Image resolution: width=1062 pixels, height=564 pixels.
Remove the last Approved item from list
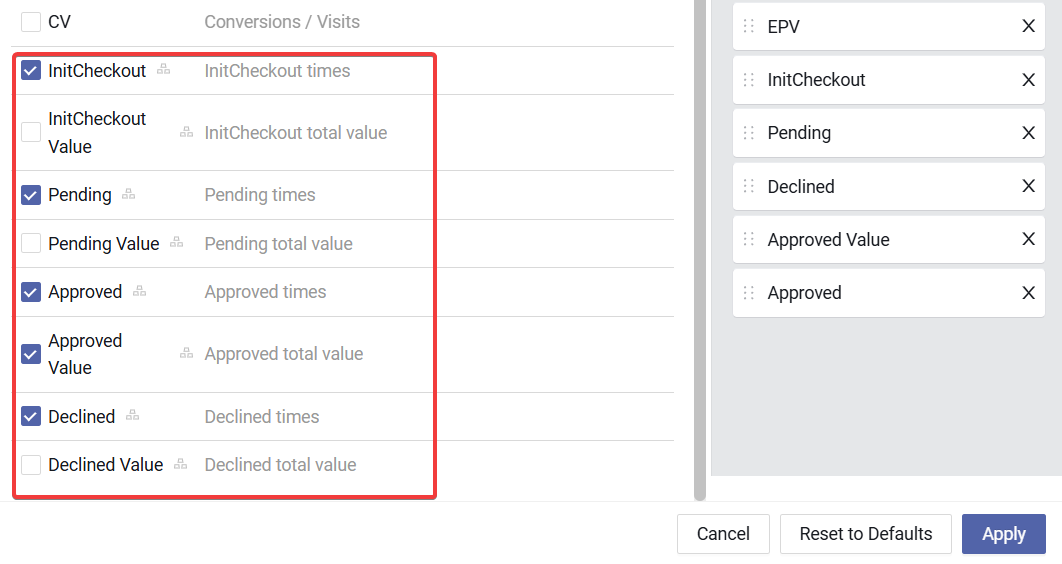click(x=1028, y=293)
